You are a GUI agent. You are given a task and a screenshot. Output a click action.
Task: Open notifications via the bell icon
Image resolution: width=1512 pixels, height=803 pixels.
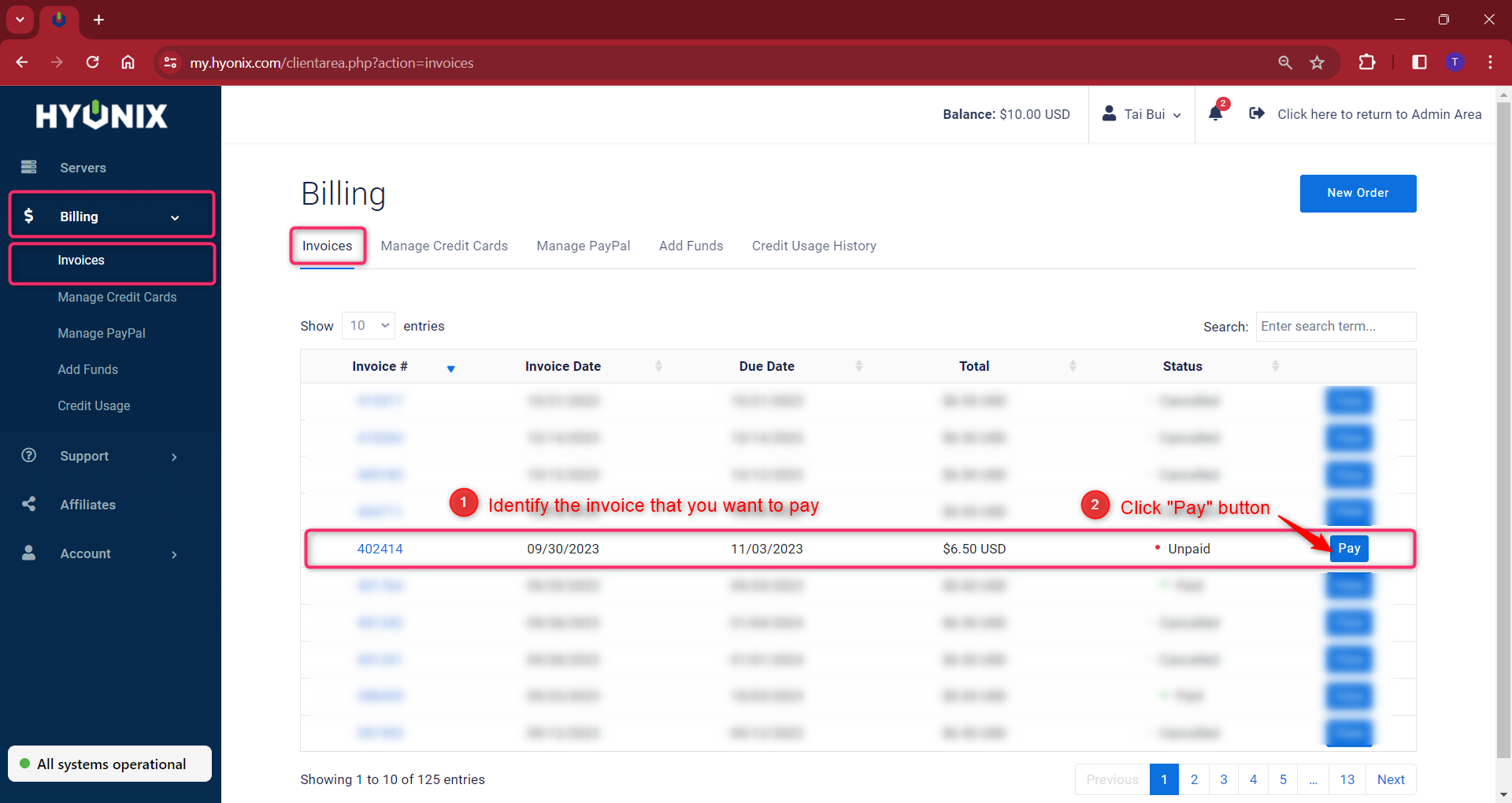(x=1215, y=113)
